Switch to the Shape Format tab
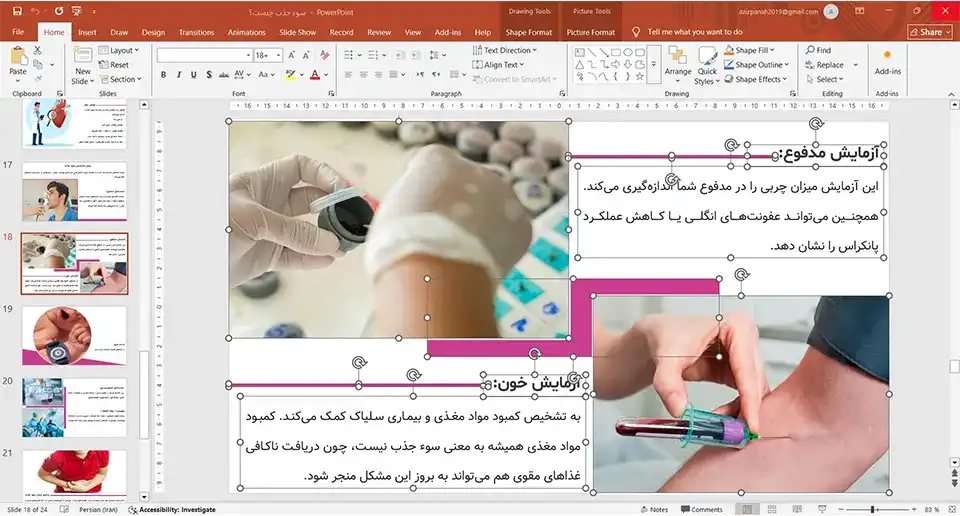The height and width of the screenshot is (516, 960). [x=528, y=32]
